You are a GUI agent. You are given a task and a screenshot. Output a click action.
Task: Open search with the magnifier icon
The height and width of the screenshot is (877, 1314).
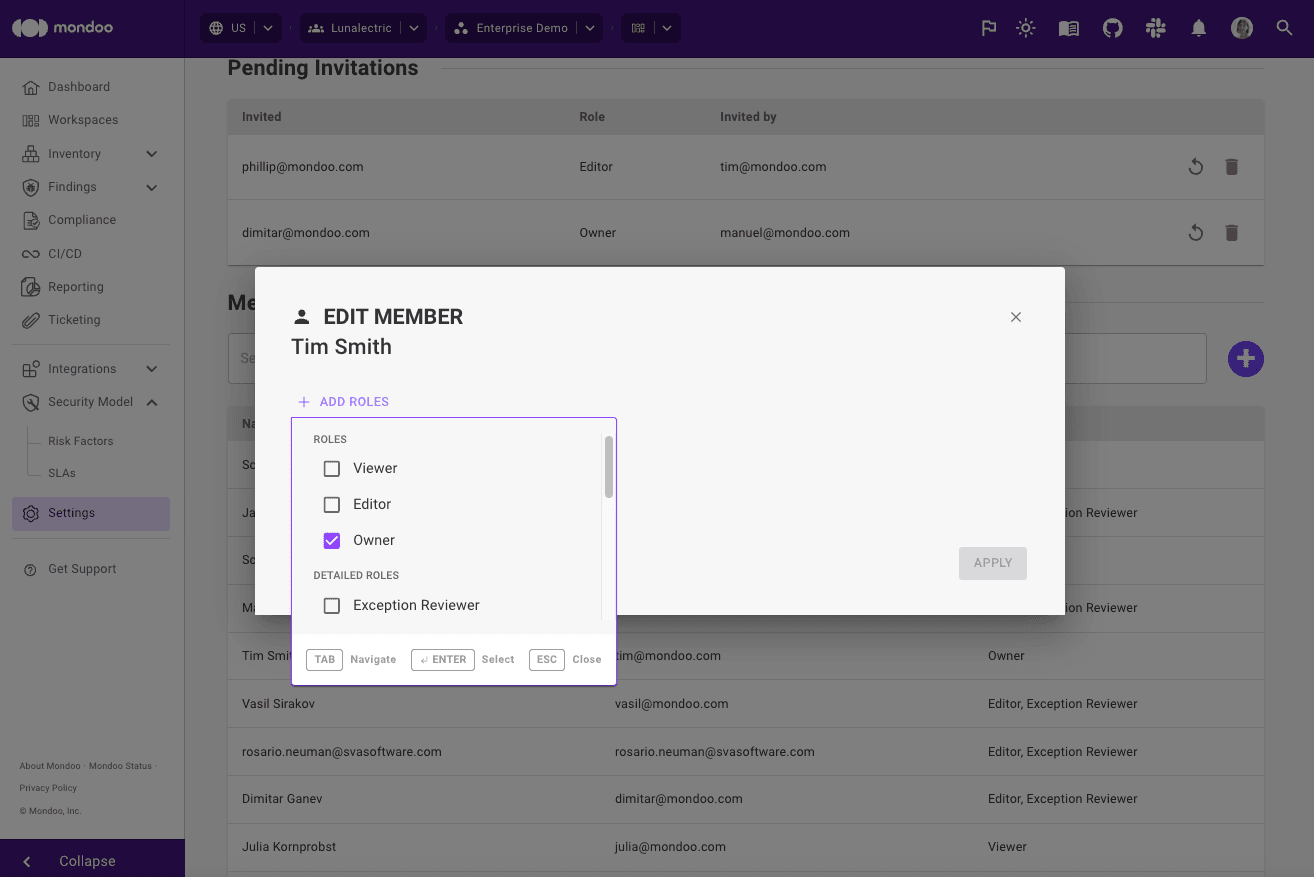point(1284,28)
